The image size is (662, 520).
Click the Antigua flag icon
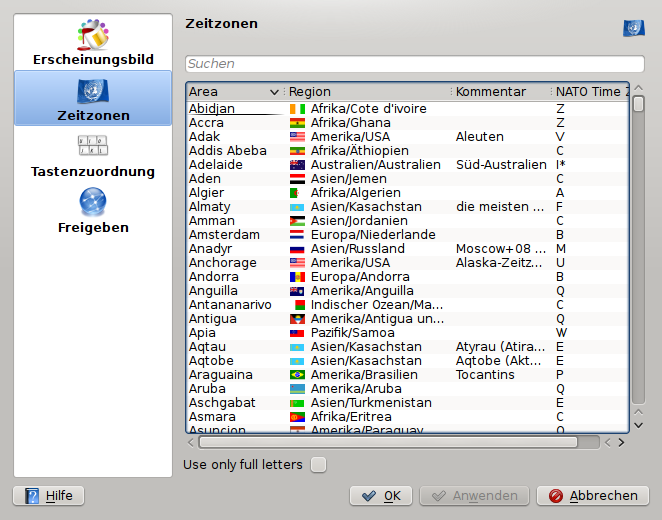tap(297, 319)
